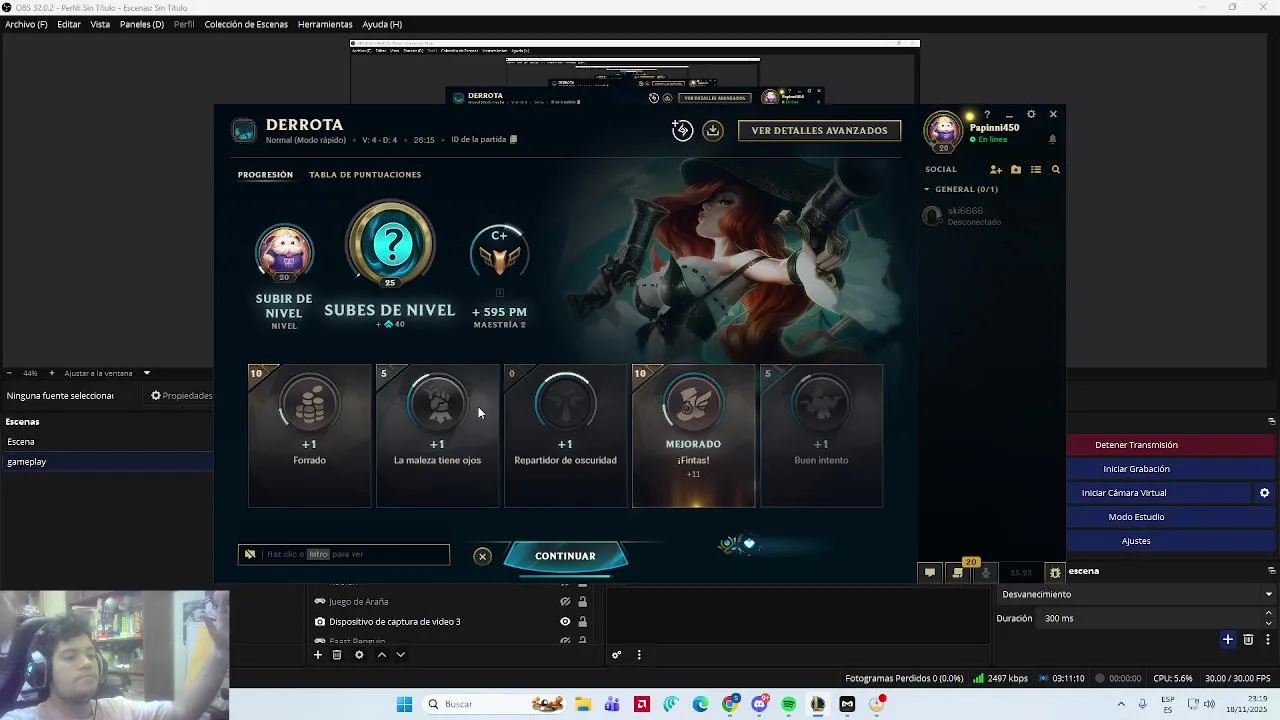This screenshot has height=720, width=1280.
Task: Undock the controls panel icon
Action: tap(1271, 421)
